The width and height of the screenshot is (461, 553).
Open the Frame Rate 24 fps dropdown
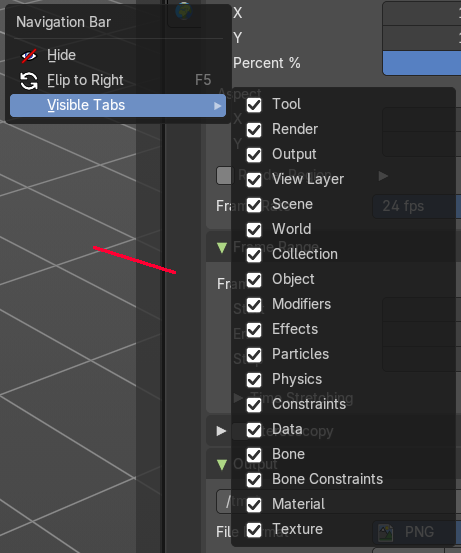coord(417,206)
